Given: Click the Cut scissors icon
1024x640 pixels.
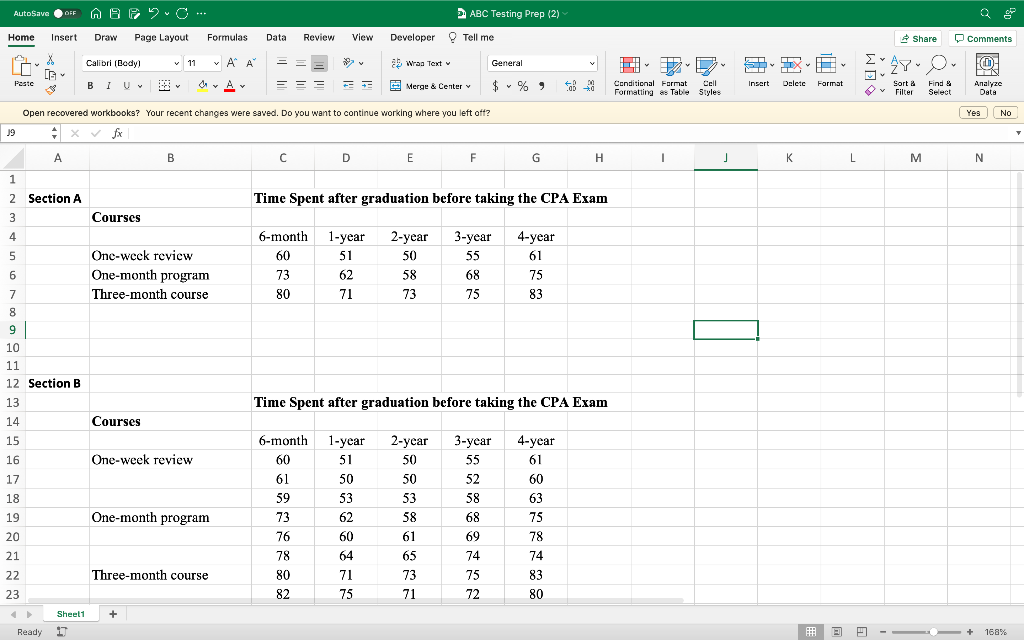Looking at the screenshot, I should 50,60.
